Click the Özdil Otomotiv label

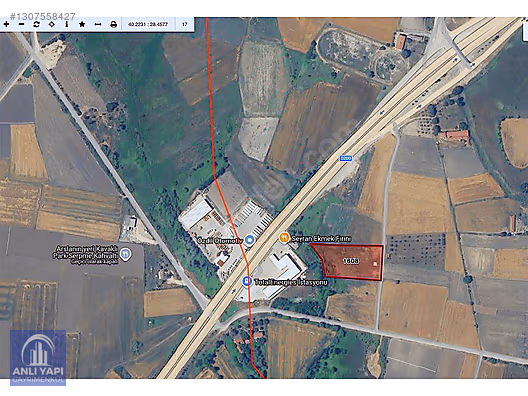[220, 241]
